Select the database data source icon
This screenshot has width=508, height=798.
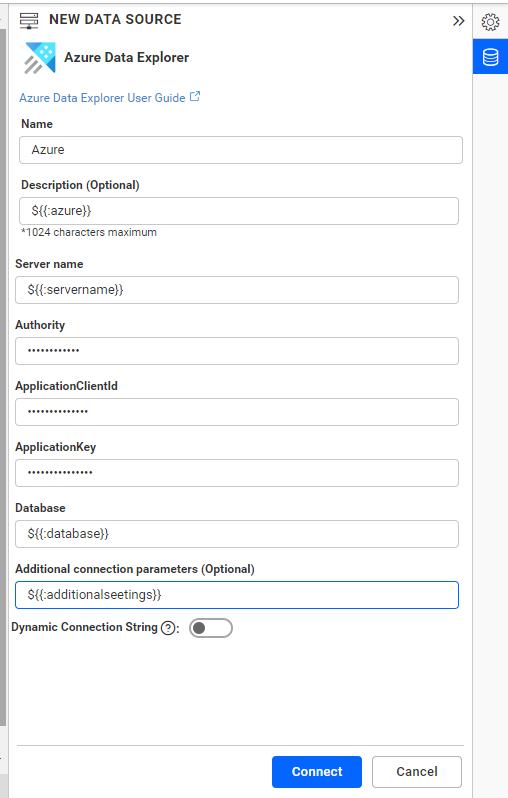(x=490, y=56)
